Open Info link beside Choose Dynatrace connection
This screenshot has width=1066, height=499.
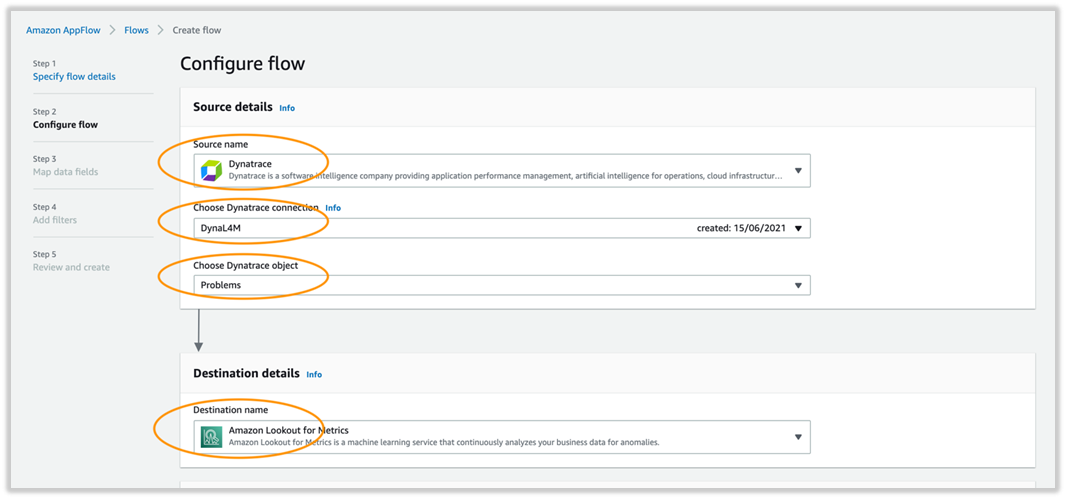[333, 208]
